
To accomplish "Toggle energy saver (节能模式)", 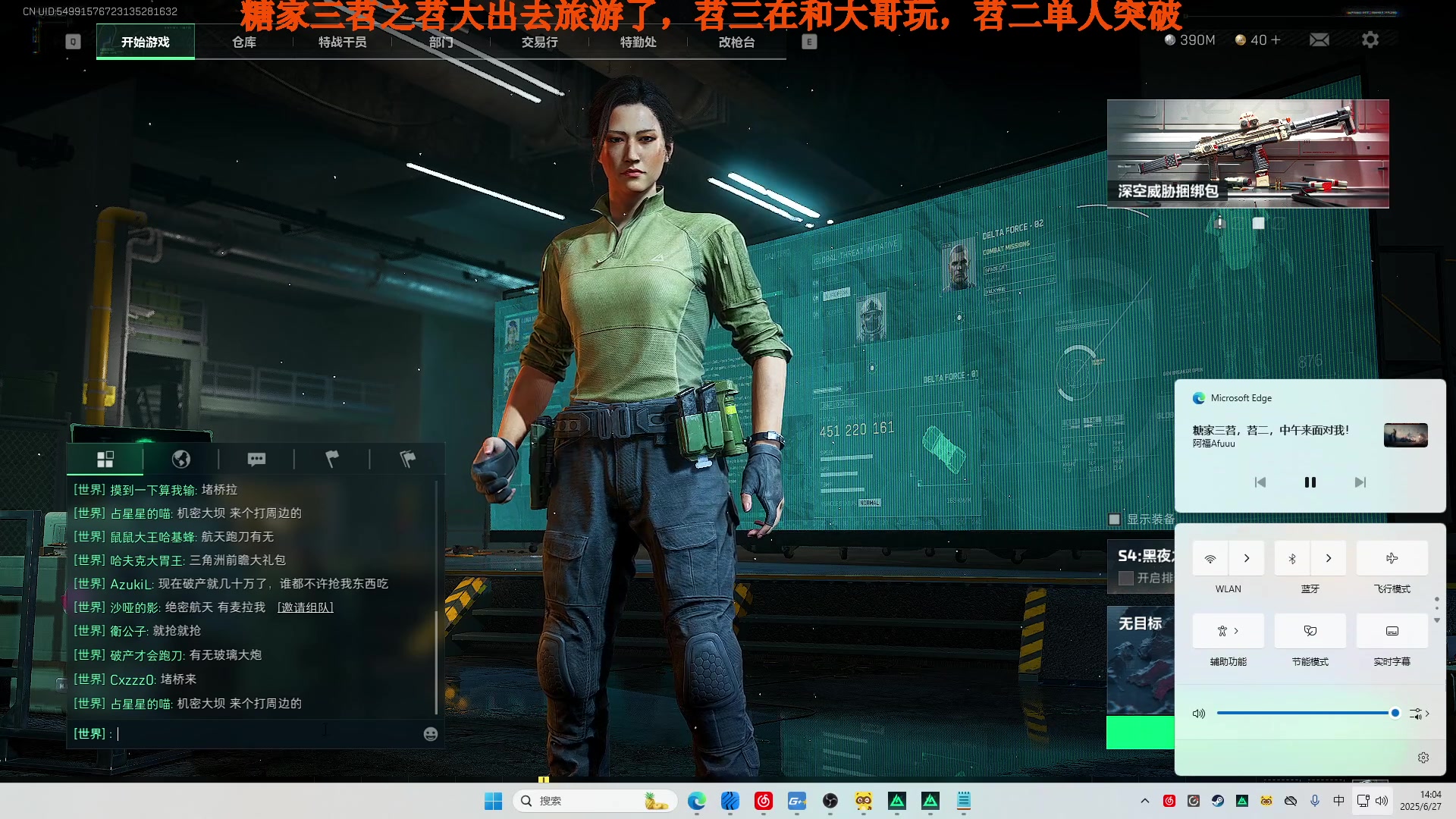I will tap(1310, 631).
